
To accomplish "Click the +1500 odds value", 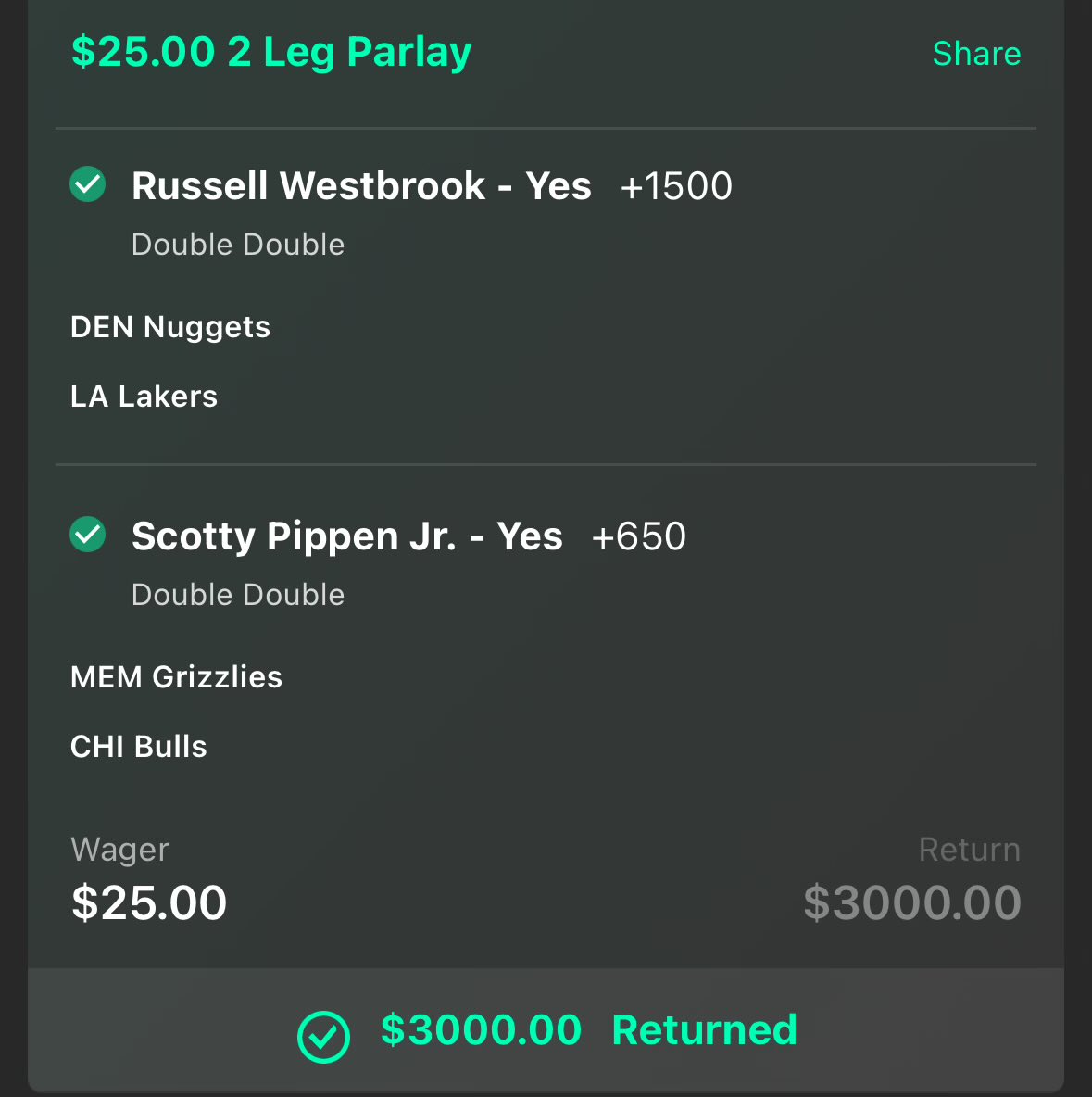I will point(676,186).
